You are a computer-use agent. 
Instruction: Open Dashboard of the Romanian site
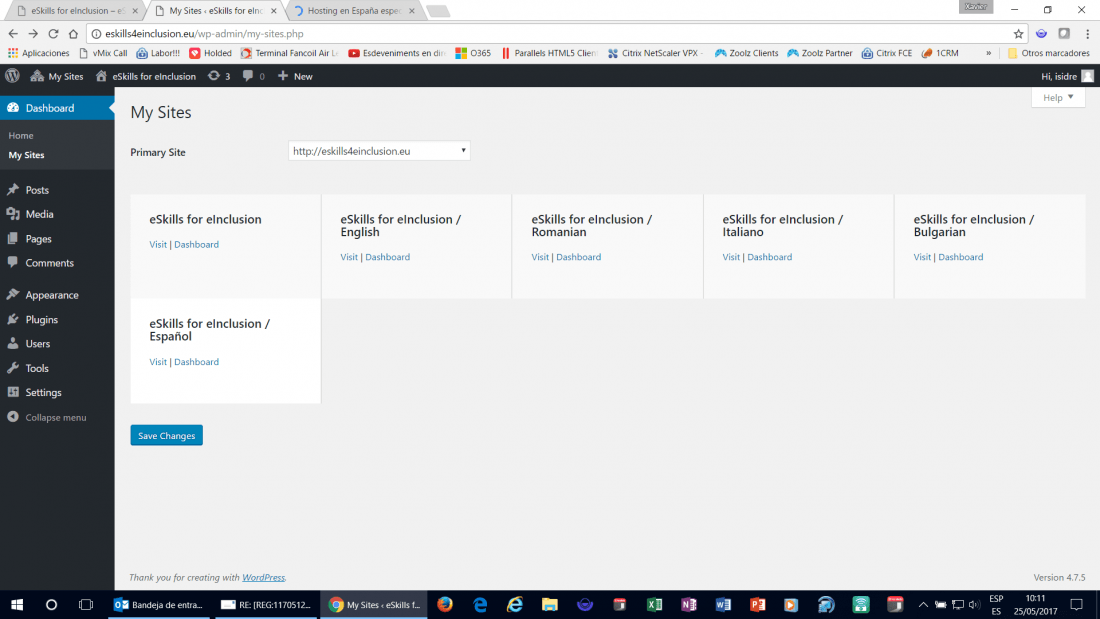click(x=579, y=257)
